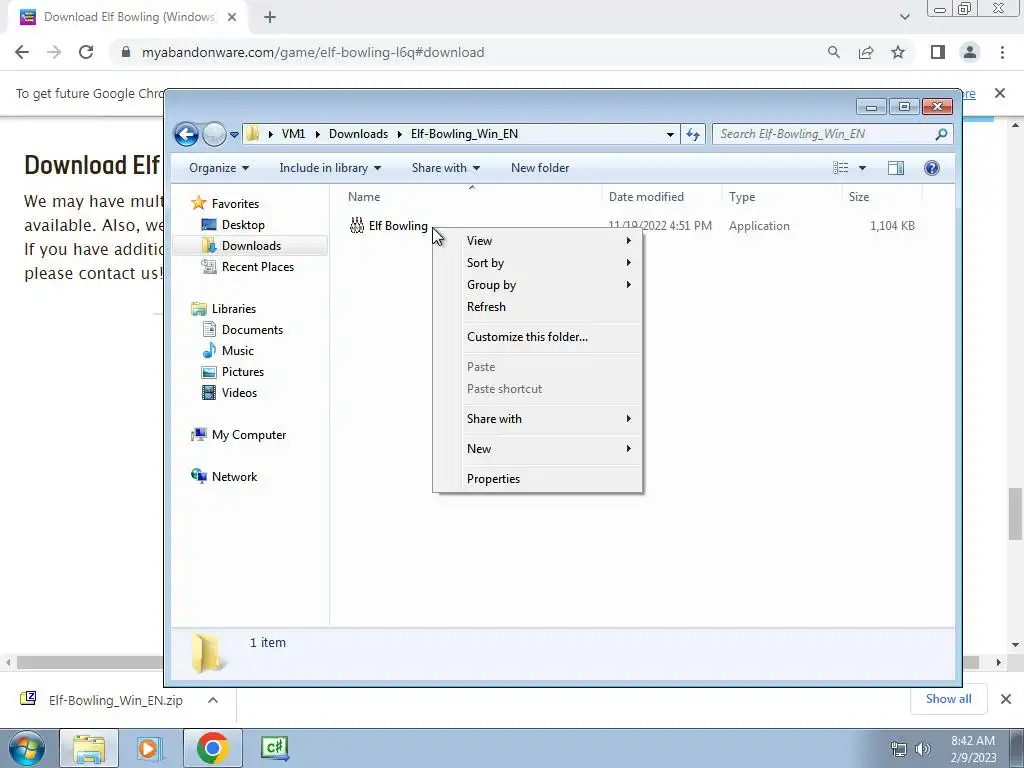Expand address bar previous locations dropdown
The image size is (1024, 768).
pos(670,135)
